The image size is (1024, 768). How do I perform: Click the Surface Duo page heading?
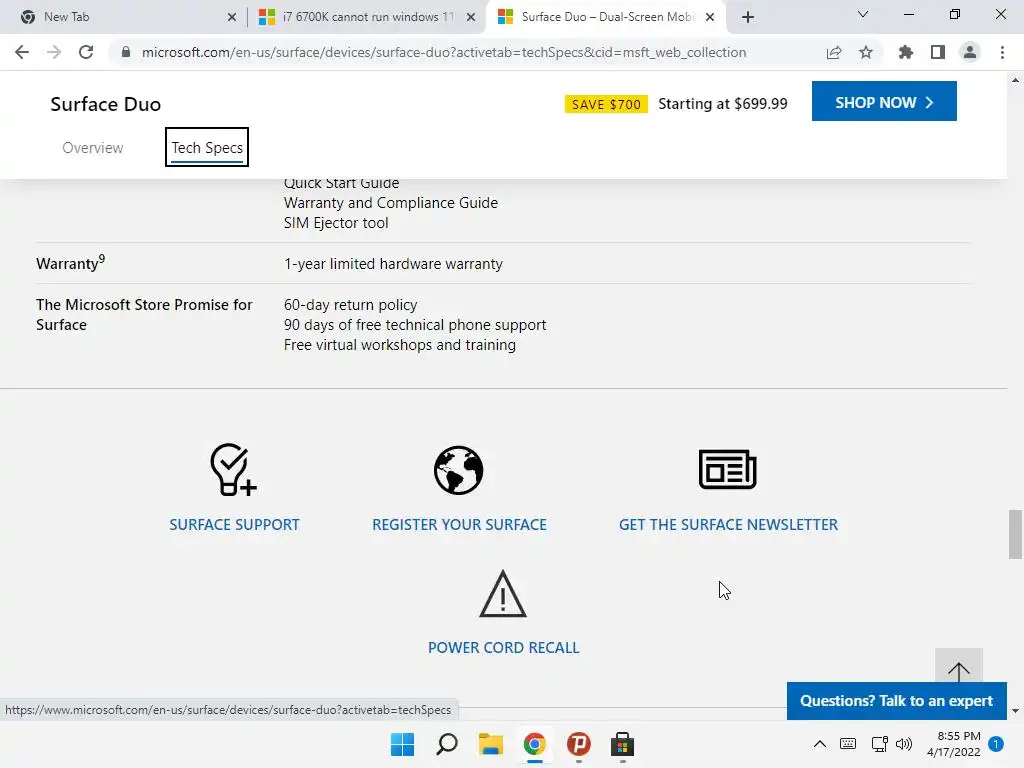[106, 104]
